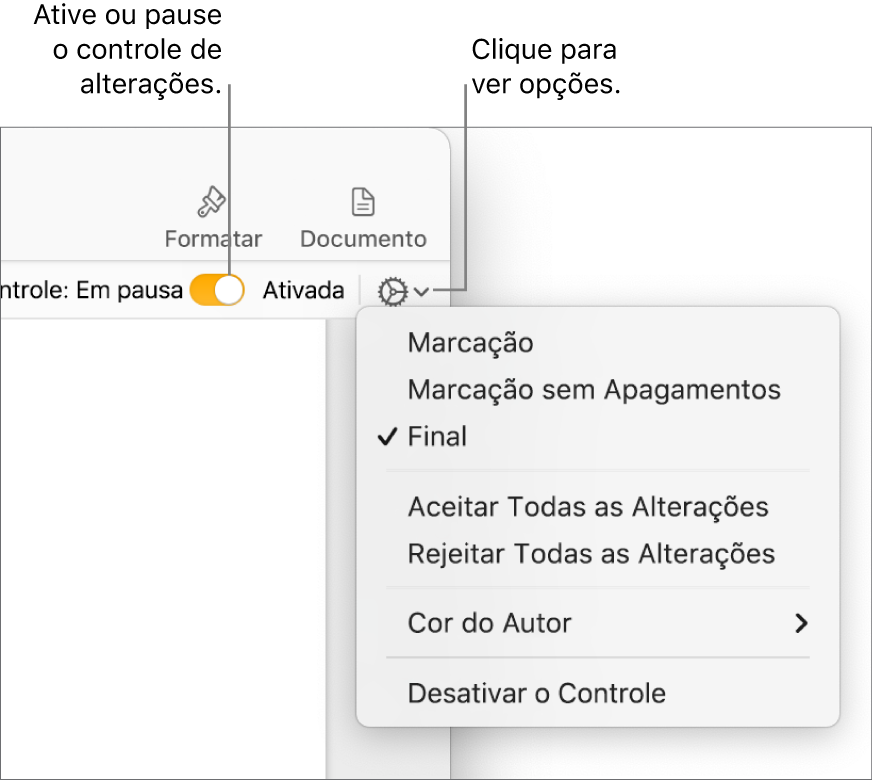Choose Marcação sem Apagamentos
872x782 pixels.
[x=598, y=389]
